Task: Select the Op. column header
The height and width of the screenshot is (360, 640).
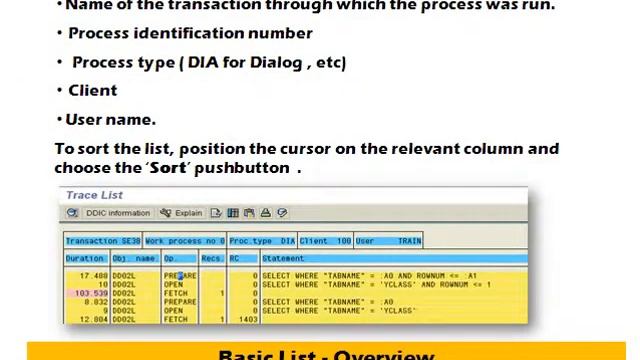Action: pos(180,258)
